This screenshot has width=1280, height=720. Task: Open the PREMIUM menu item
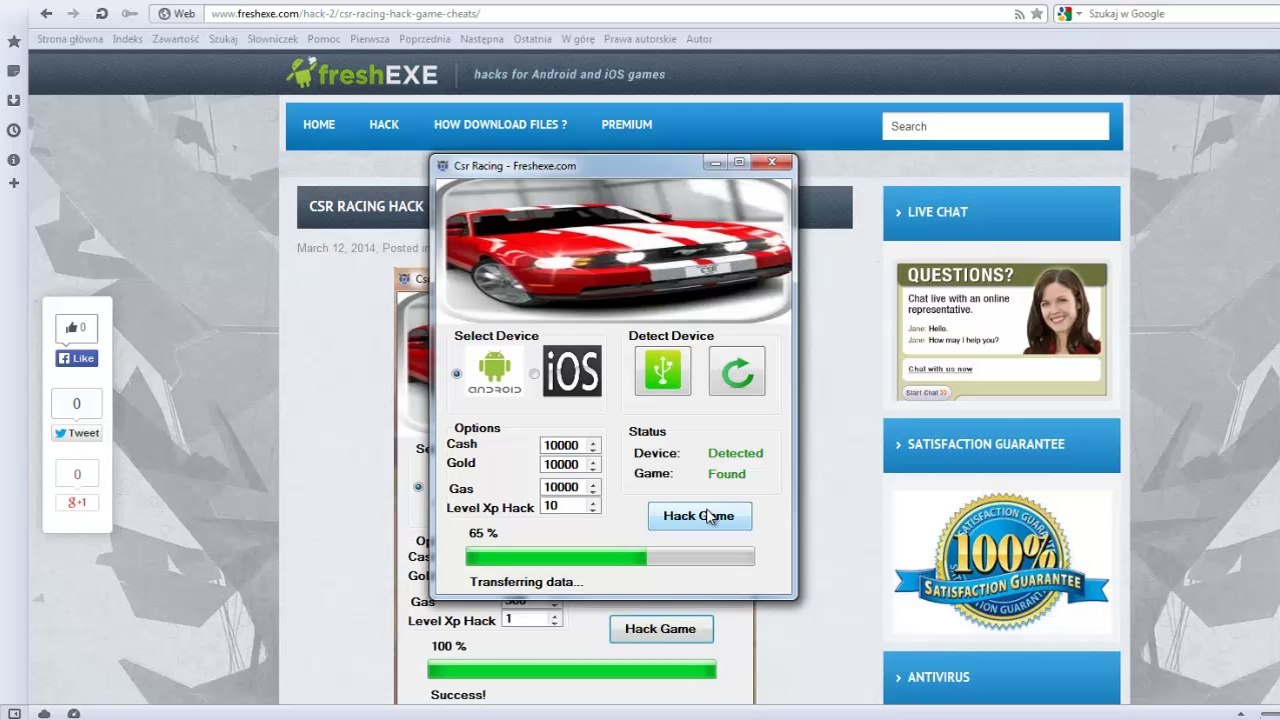[627, 125]
